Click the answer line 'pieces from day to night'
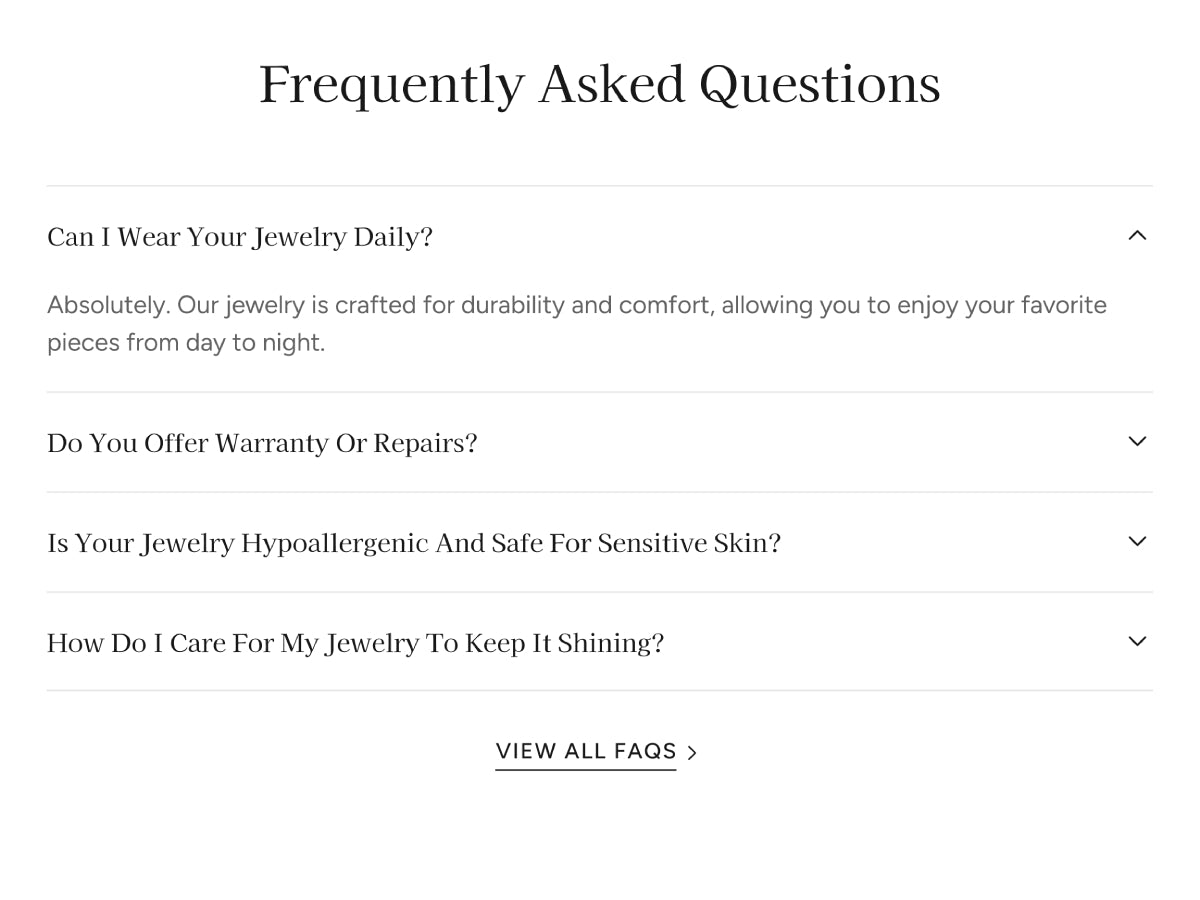 pos(186,343)
